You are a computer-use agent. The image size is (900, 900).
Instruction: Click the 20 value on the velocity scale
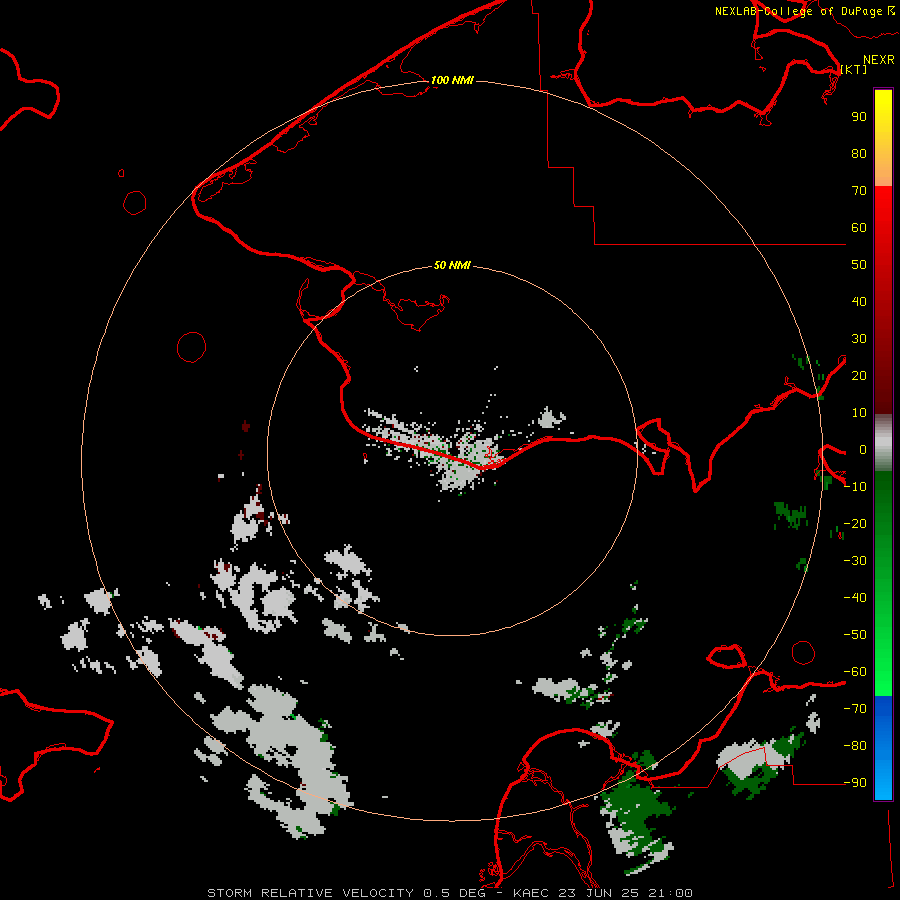point(859,376)
